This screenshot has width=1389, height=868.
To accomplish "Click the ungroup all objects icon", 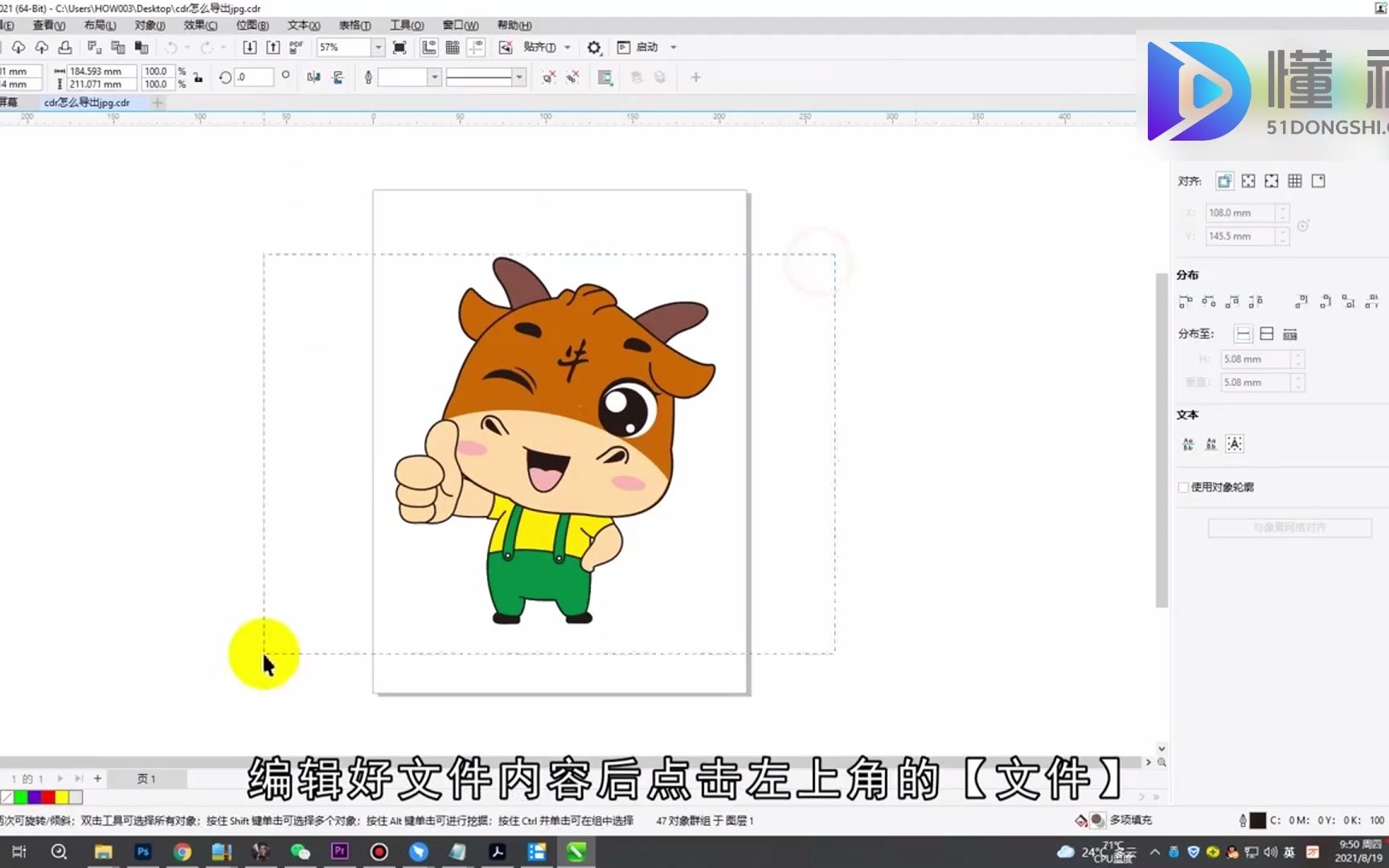I will pyautogui.click(x=572, y=77).
